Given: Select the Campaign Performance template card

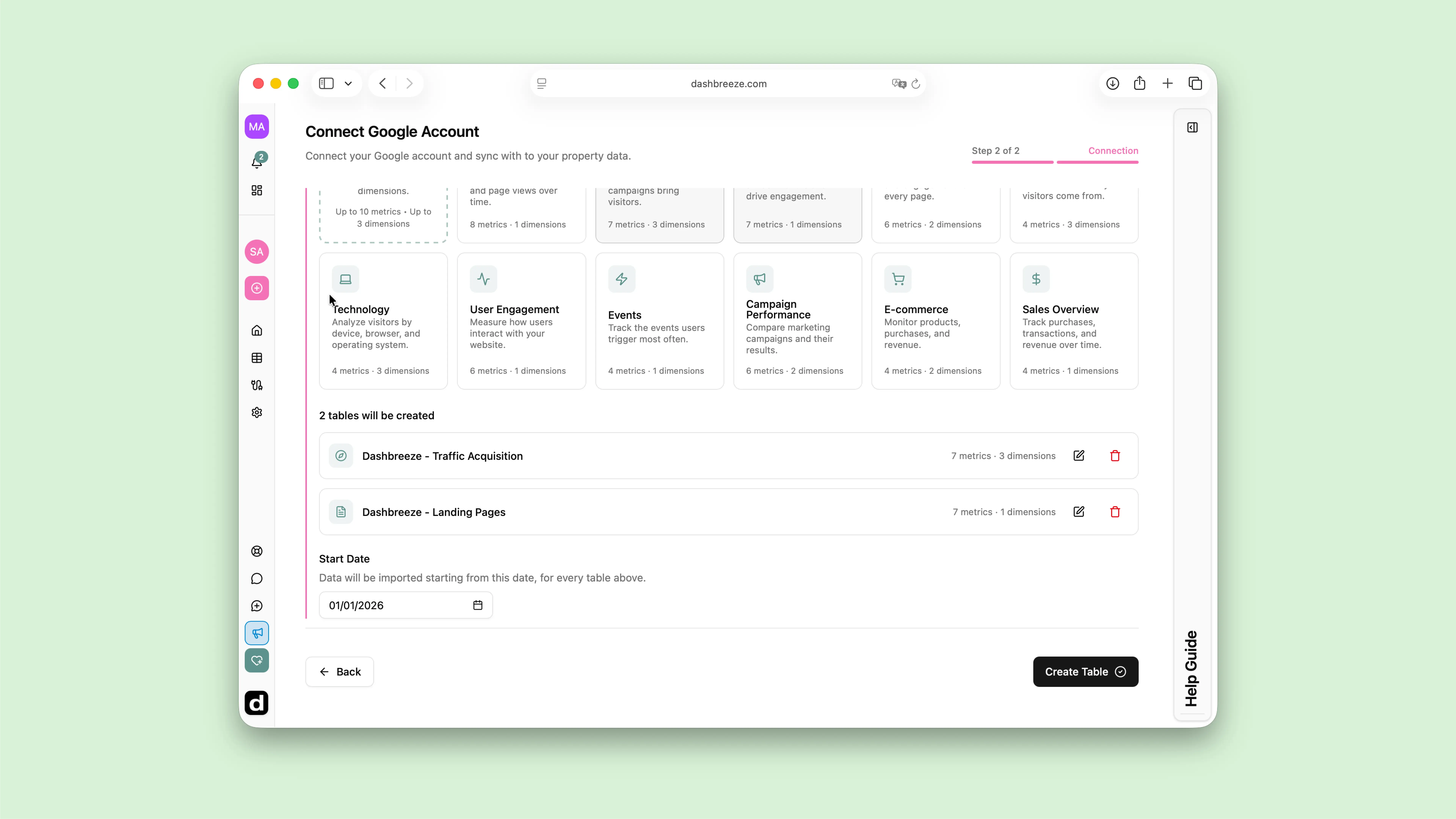Looking at the screenshot, I should click(x=797, y=321).
